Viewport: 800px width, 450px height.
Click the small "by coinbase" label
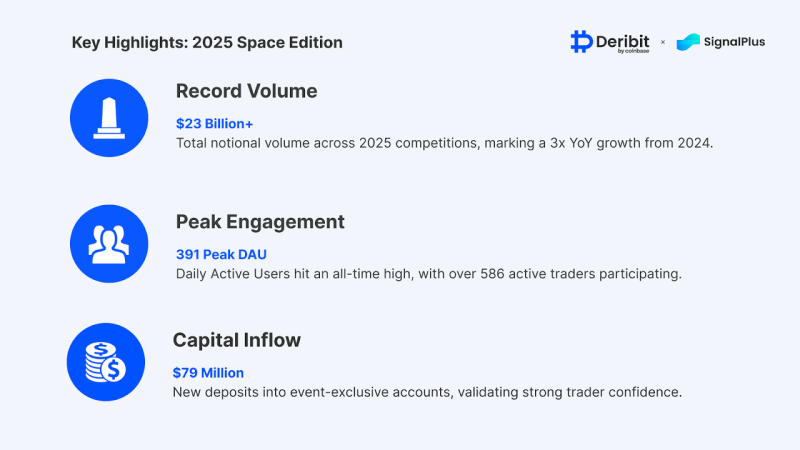click(636, 51)
